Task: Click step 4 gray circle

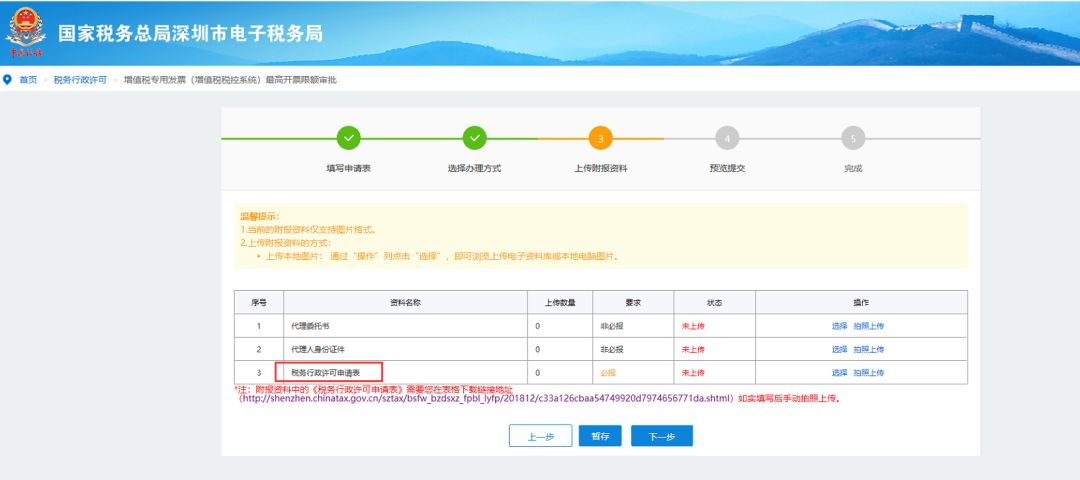Action: point(727,138)
